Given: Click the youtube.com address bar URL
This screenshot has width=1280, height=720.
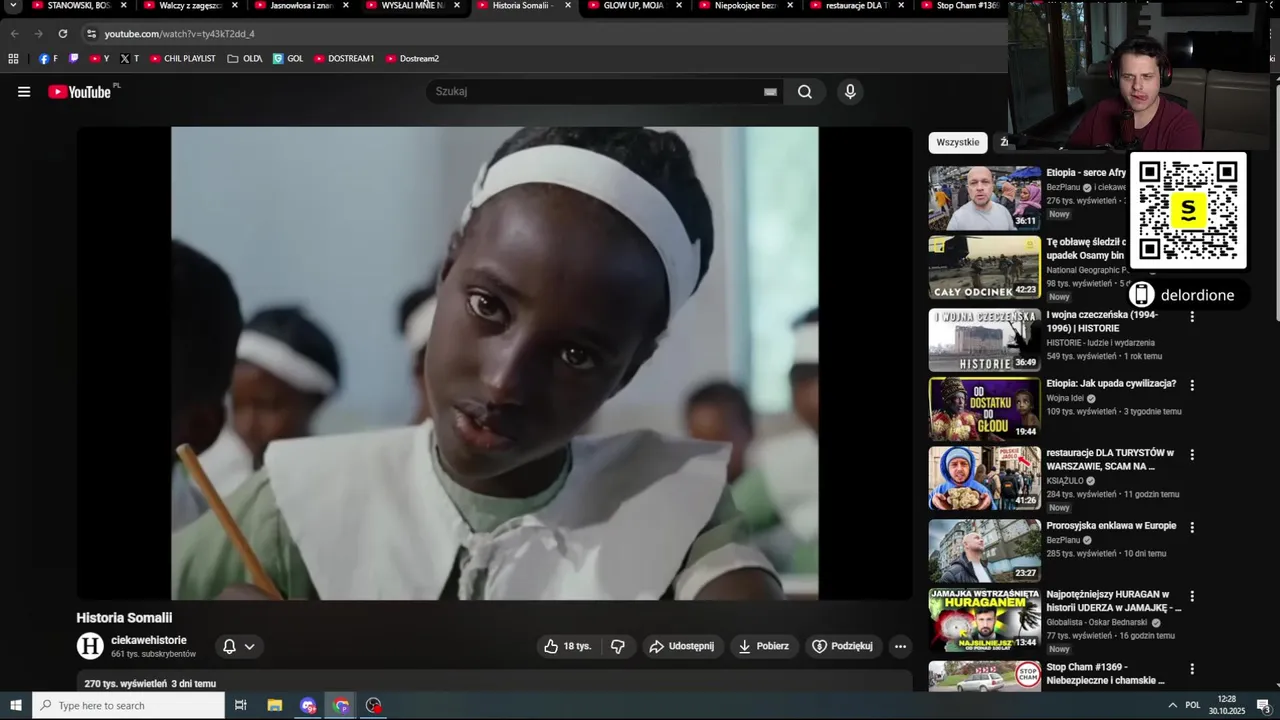Looking at the screenshot, I should [x=180, y=33].
